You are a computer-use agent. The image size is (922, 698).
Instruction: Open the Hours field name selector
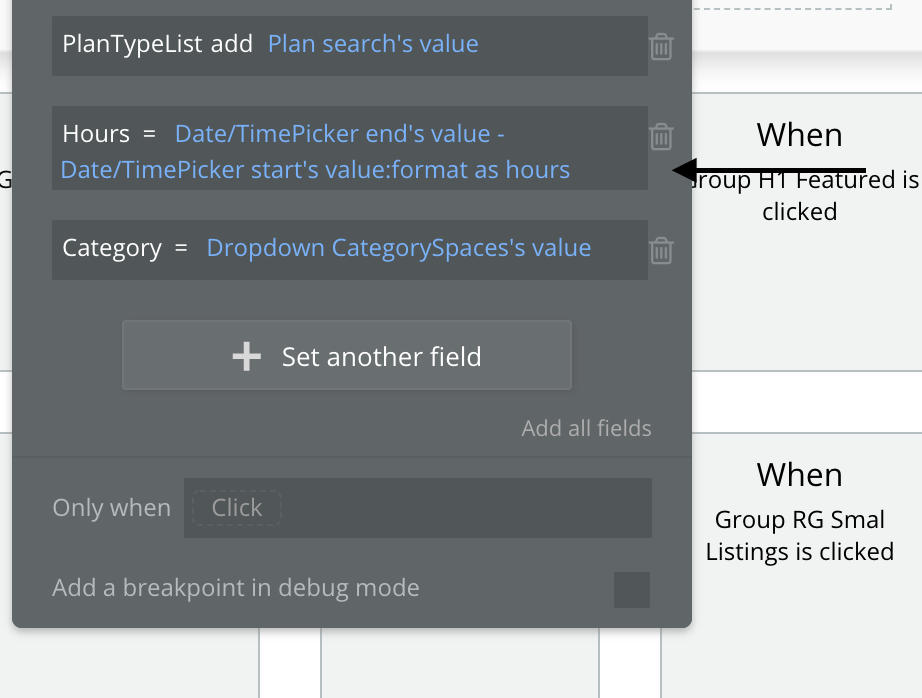point(96,134)
